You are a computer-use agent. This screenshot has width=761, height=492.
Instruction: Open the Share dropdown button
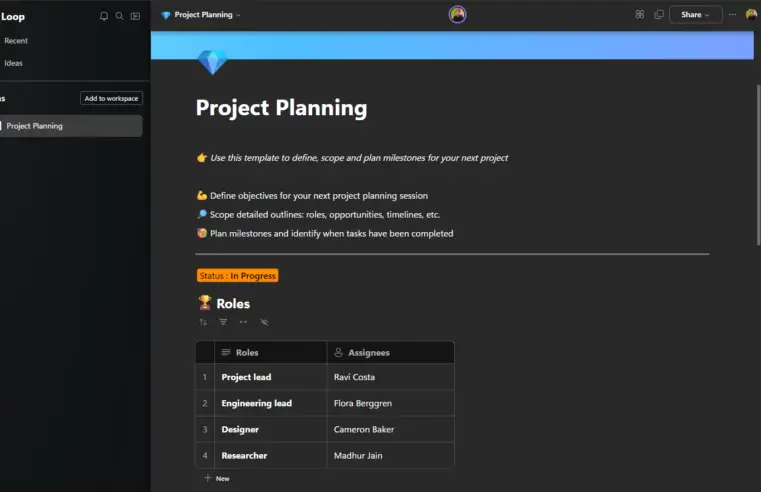(695, 15)
